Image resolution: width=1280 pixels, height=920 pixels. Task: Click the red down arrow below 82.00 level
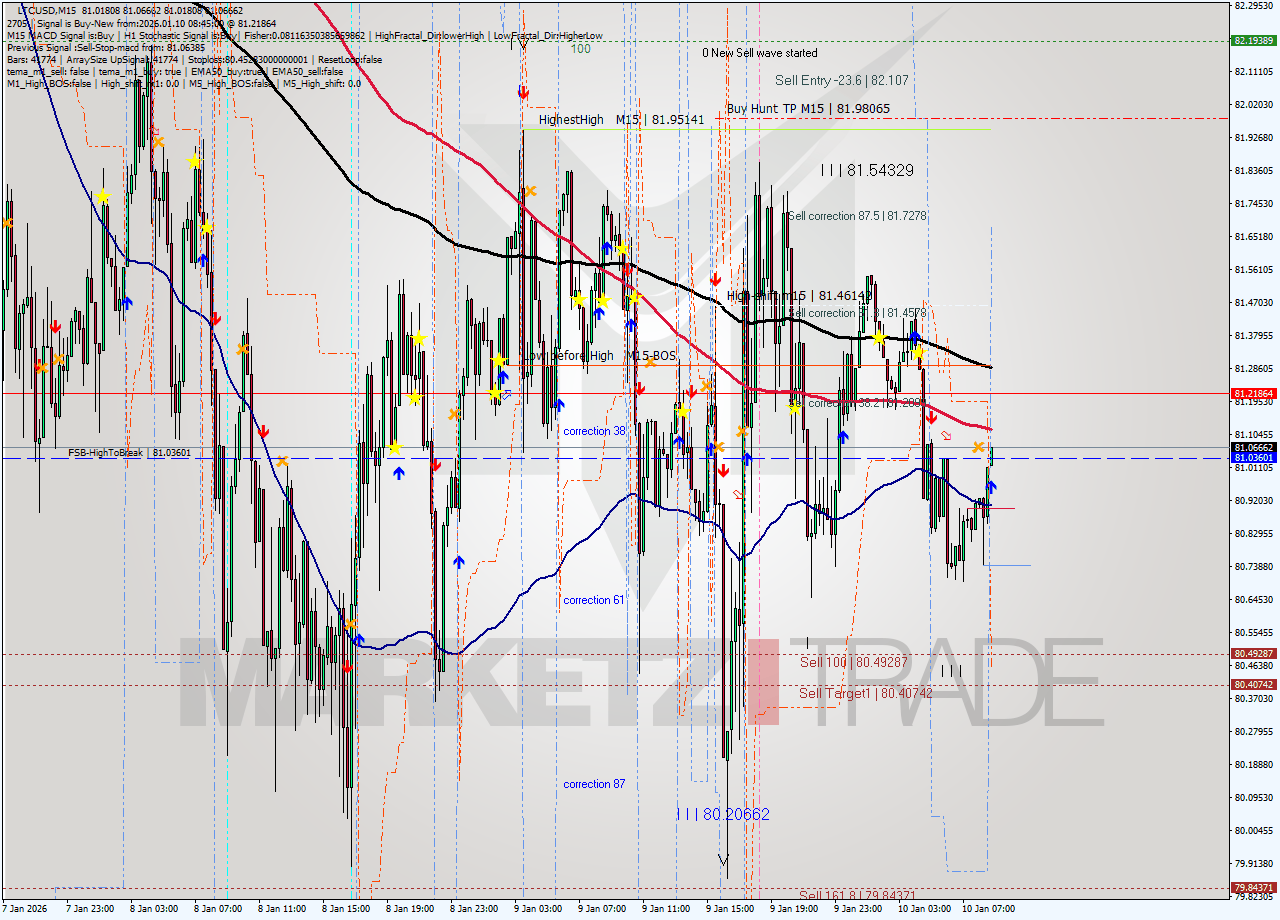(522, 91)
